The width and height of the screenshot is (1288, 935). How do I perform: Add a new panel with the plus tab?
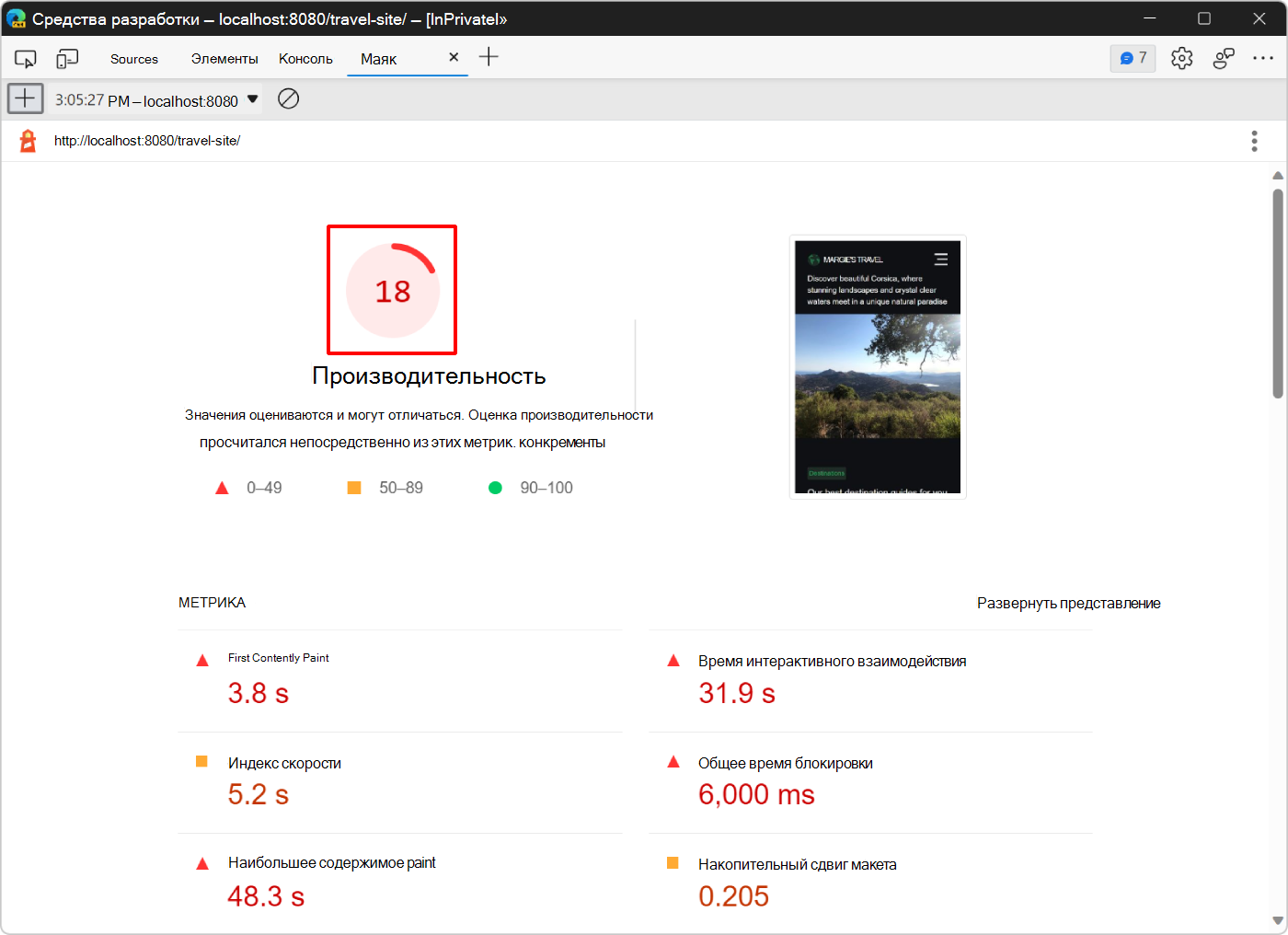(489, 57)
